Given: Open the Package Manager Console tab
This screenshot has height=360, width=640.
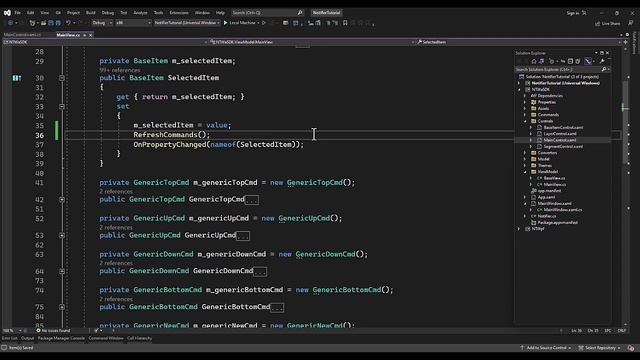Looking at the screenshot, I should coord(61,338).
